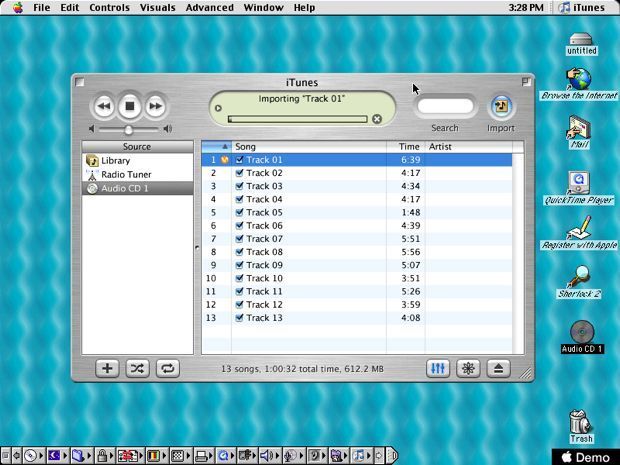Select Library in the Source list
Image resolution: width=620 pixels, height=465 pixels.
pyautogui.click(x=138, y=161)
